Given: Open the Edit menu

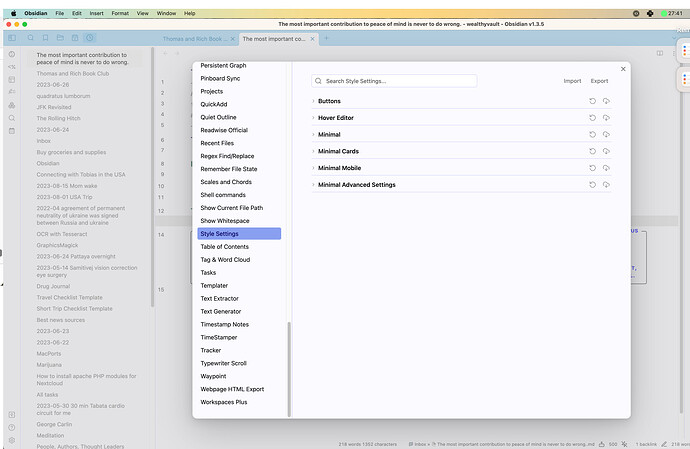Looking at the screenshot, I should (77, 13).
